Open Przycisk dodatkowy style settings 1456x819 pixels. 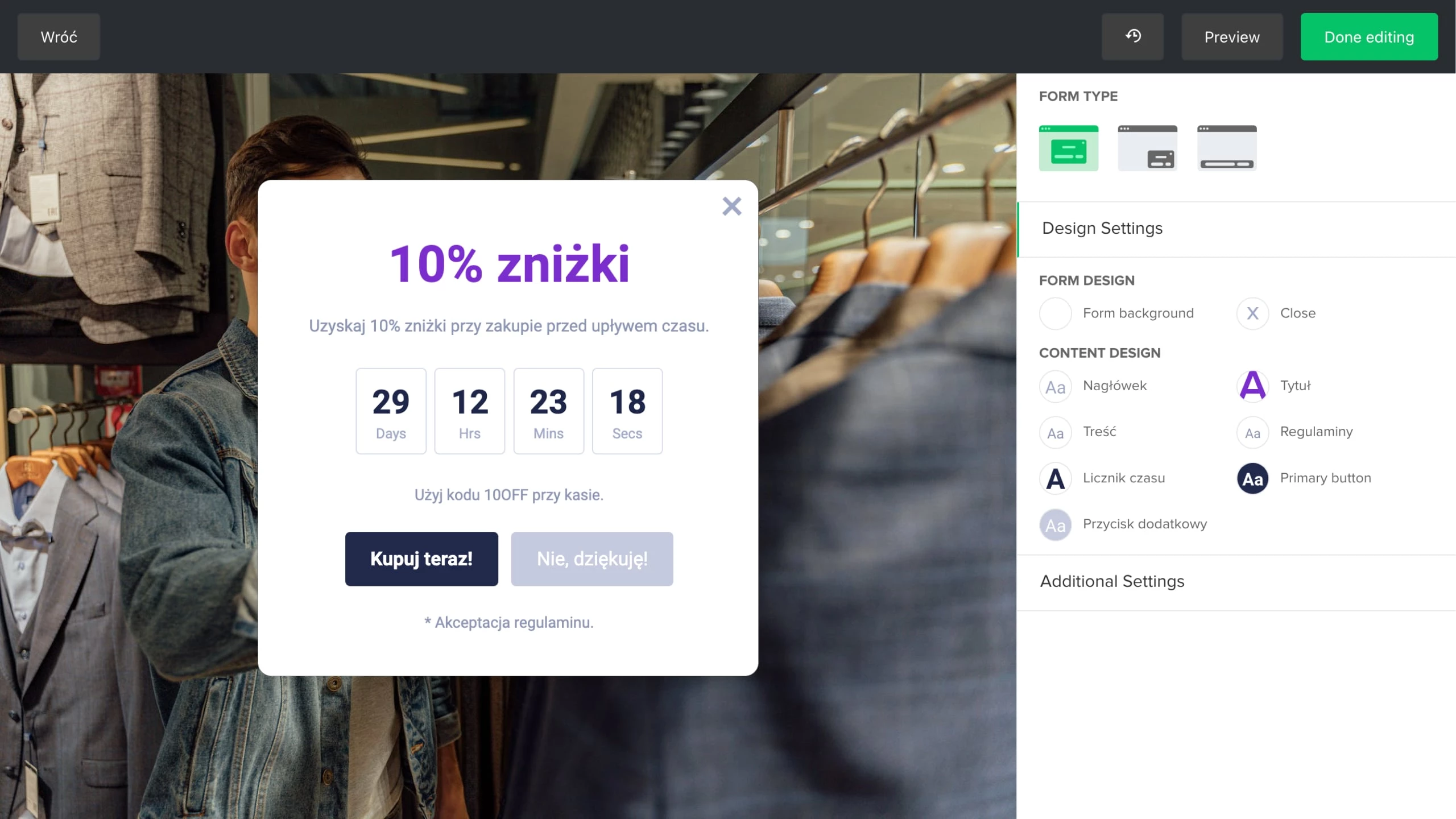click(x=1056, y=524)
